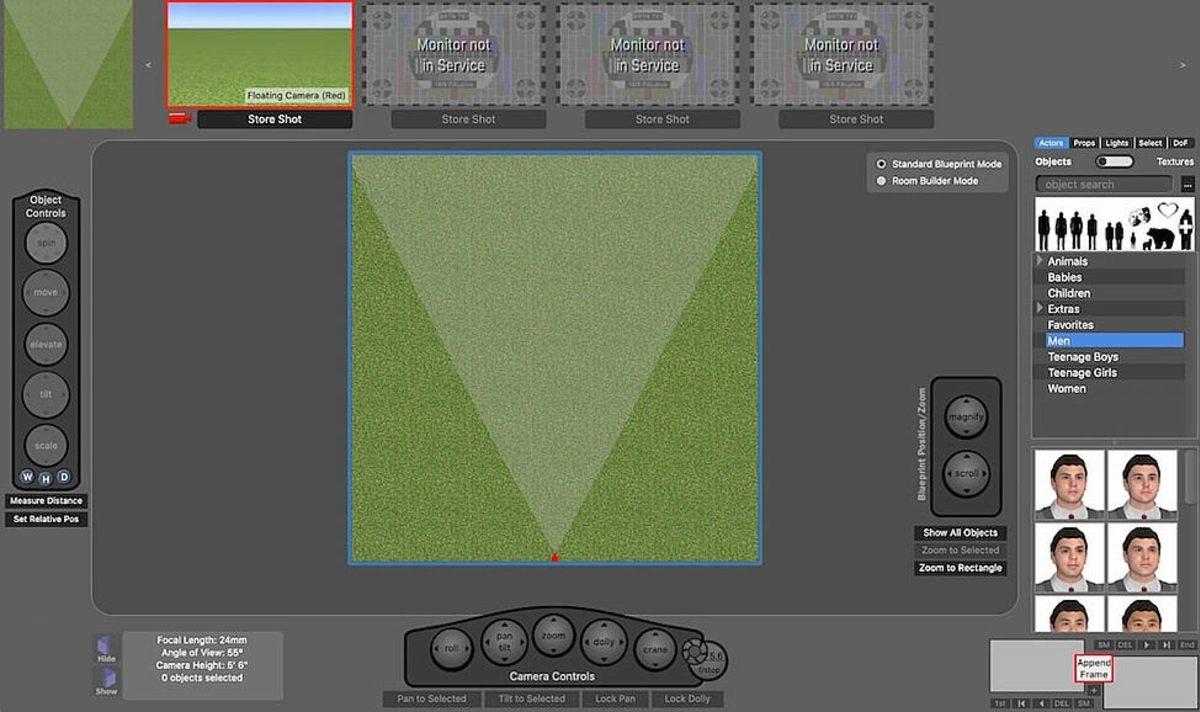Image resolution: width=1200 pixels, height=712 pixels.
Task: Expand the Extras category
Action: (1041, 309)
